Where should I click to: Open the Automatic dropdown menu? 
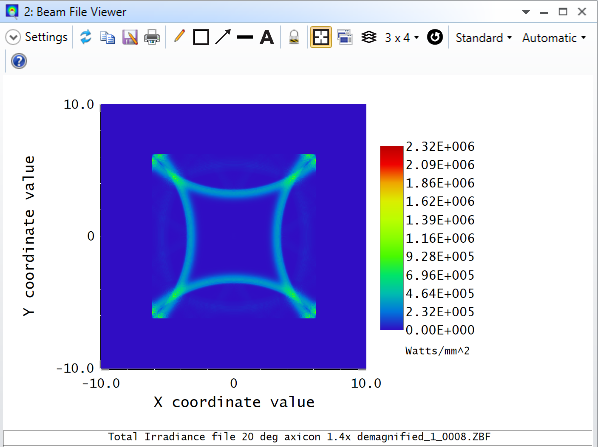[554, 38]
